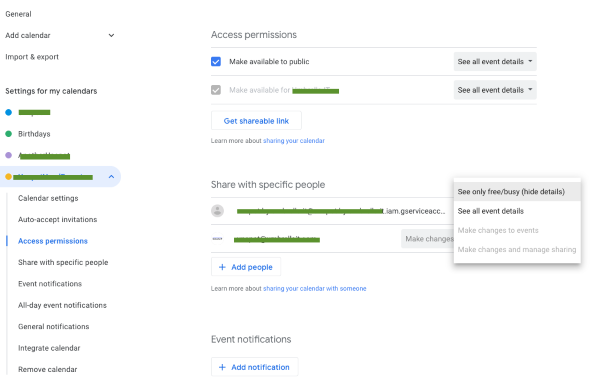This screenshot has height=379, width=600.
Task: Choose See only free/busy (hide details)
Action: coord(517,192)
